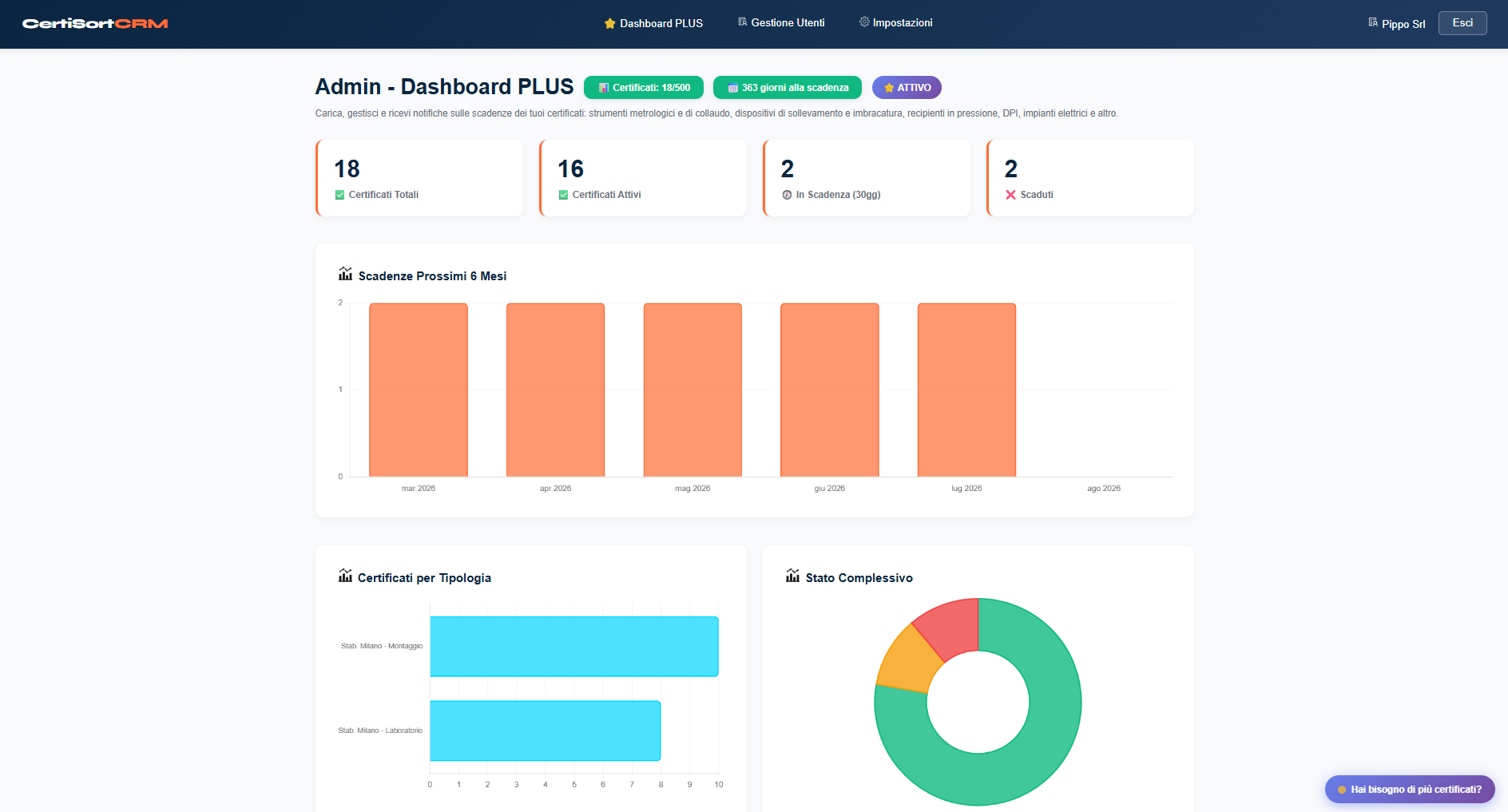
Task: Click the star icon next to Dashboard PLUS
Action: click(x=610, y=23)
